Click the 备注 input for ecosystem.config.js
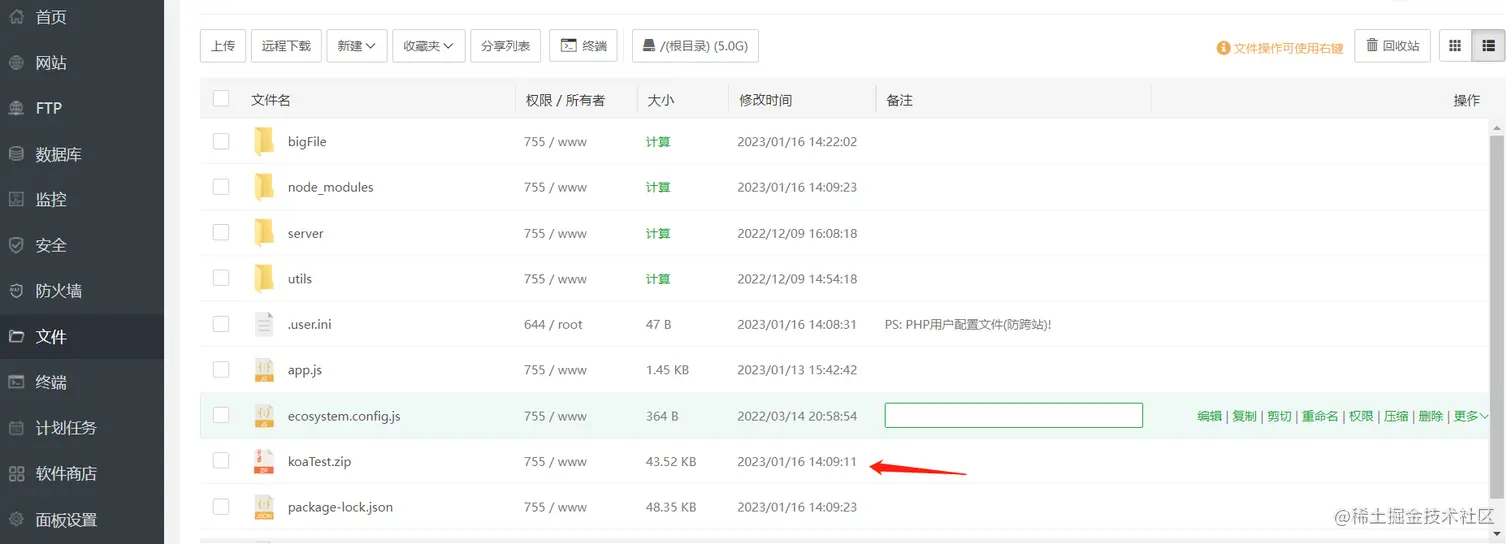Image resolution: width=1512 pixels, height=544 pixels. (1014, 415)
